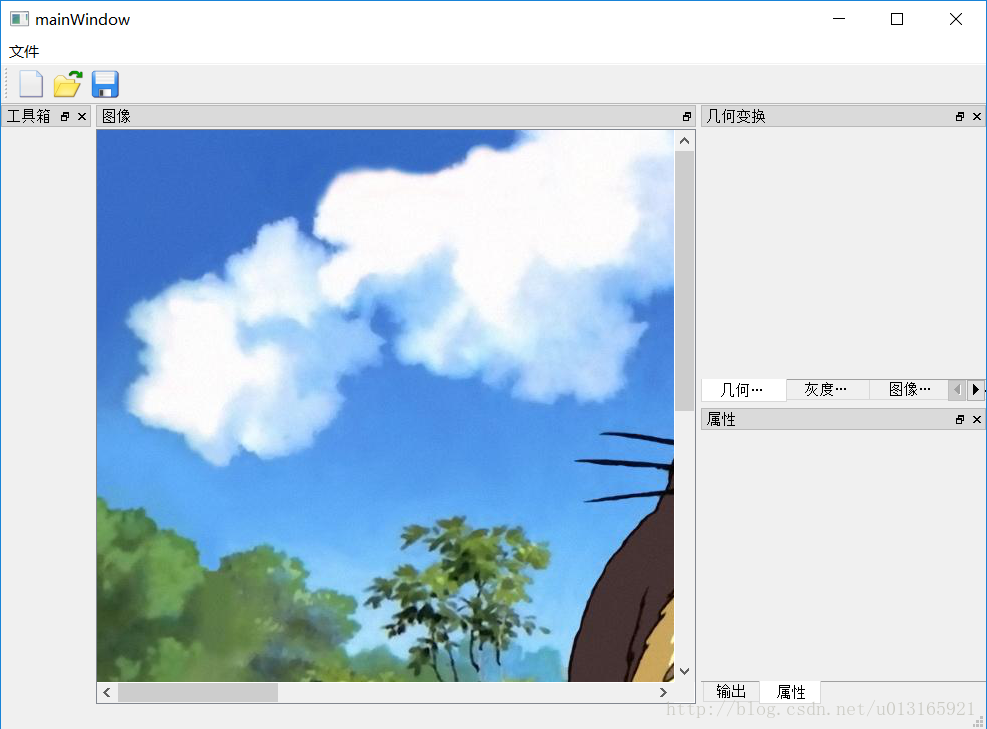Select the 属性 bottom tab
This screenshot has width=987, height=729.
tap(791, 692)
